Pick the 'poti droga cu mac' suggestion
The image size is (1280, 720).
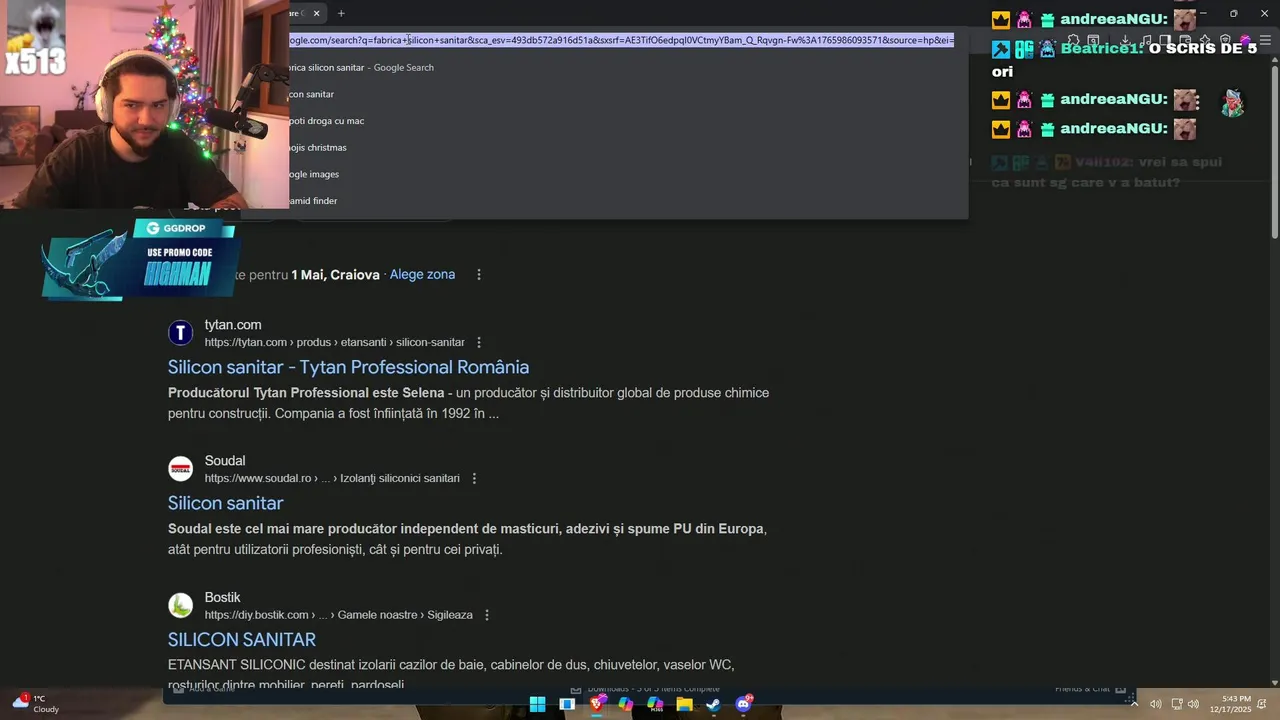tap(628, 121)
